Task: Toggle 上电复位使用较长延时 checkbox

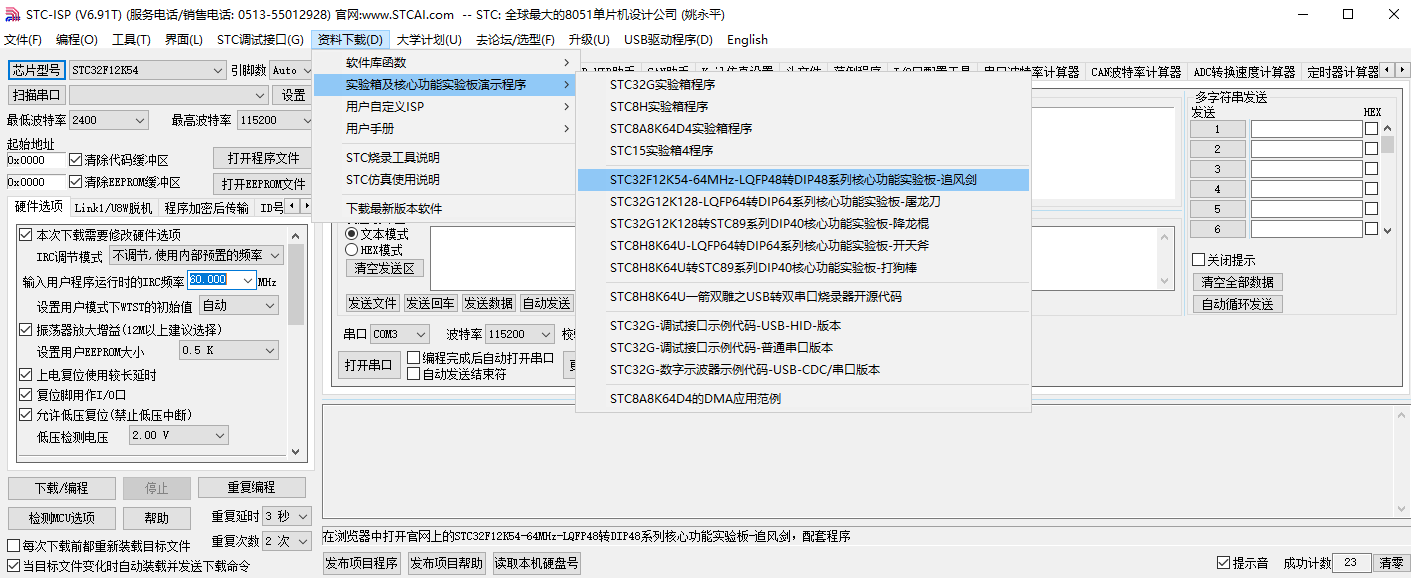Action: 26,375
